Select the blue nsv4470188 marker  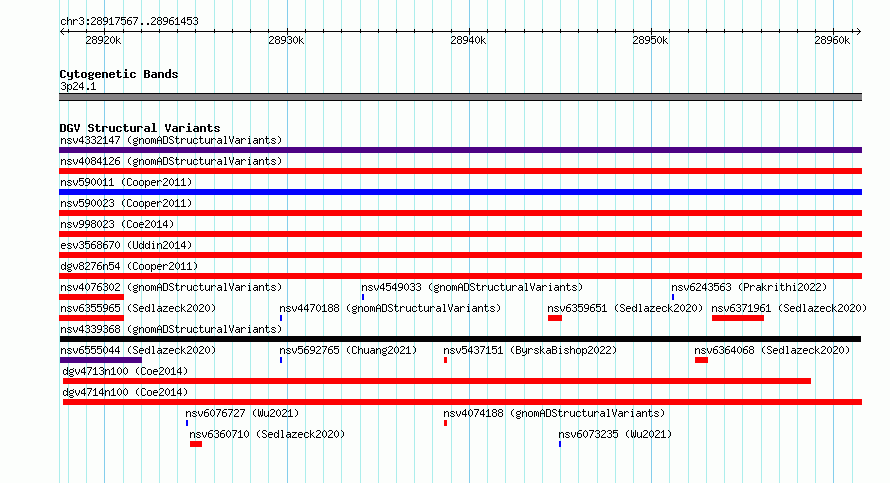coord(280,318)
